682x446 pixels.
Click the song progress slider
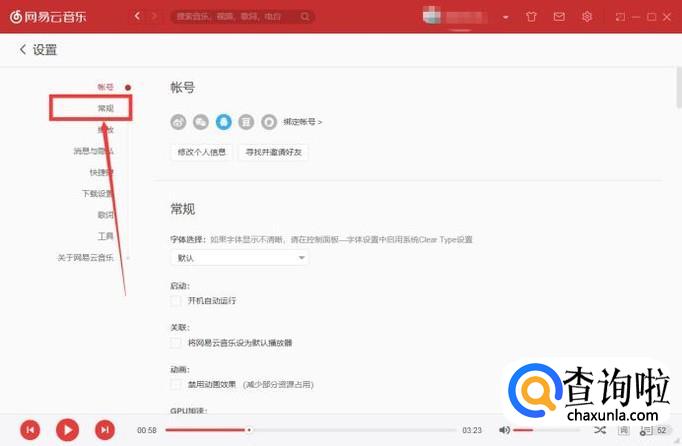tap(311, 430)
